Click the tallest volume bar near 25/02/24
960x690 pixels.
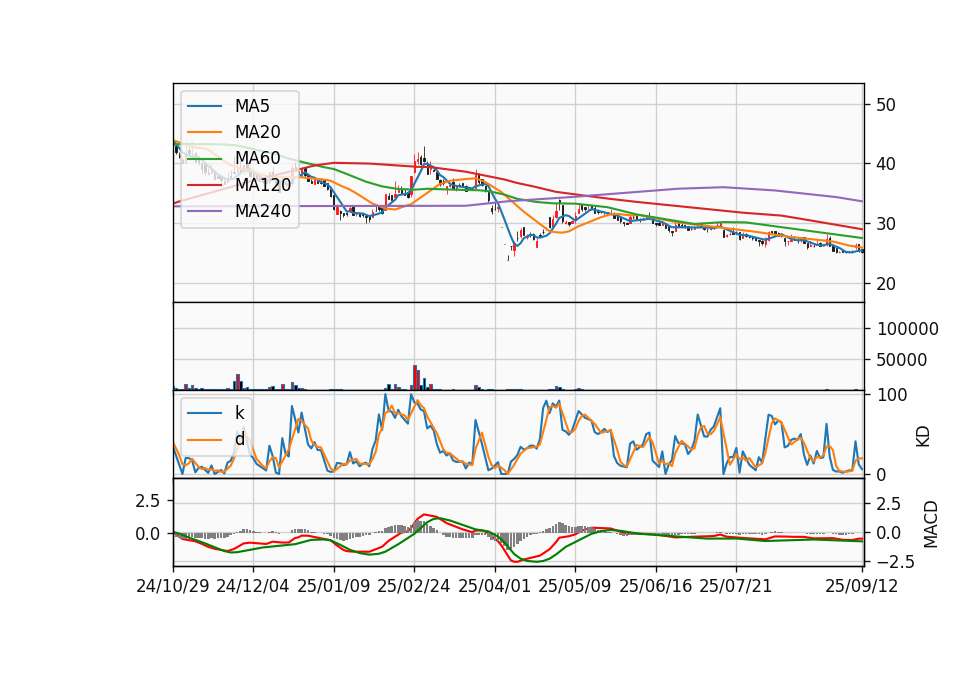[415, 378]
